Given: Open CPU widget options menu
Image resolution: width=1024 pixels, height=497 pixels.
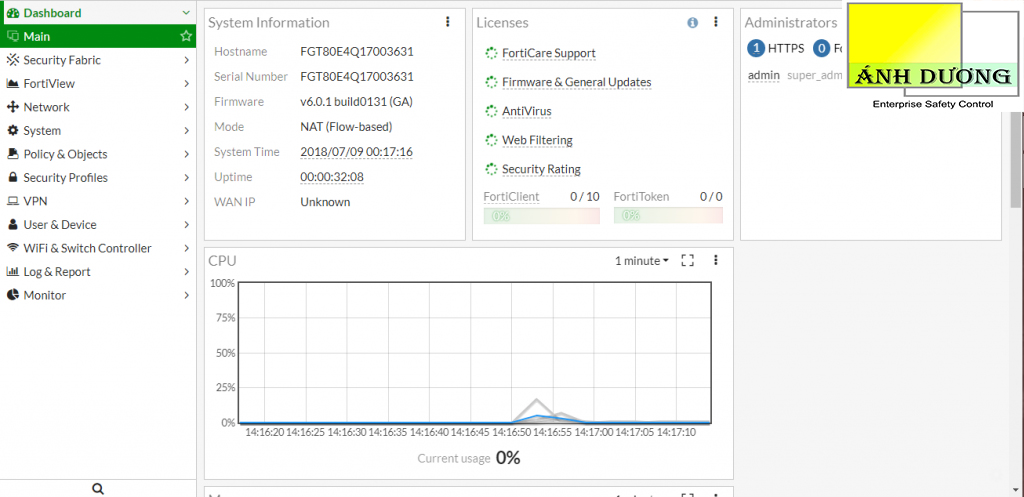Looking at the screenshot, I should 716,261.
